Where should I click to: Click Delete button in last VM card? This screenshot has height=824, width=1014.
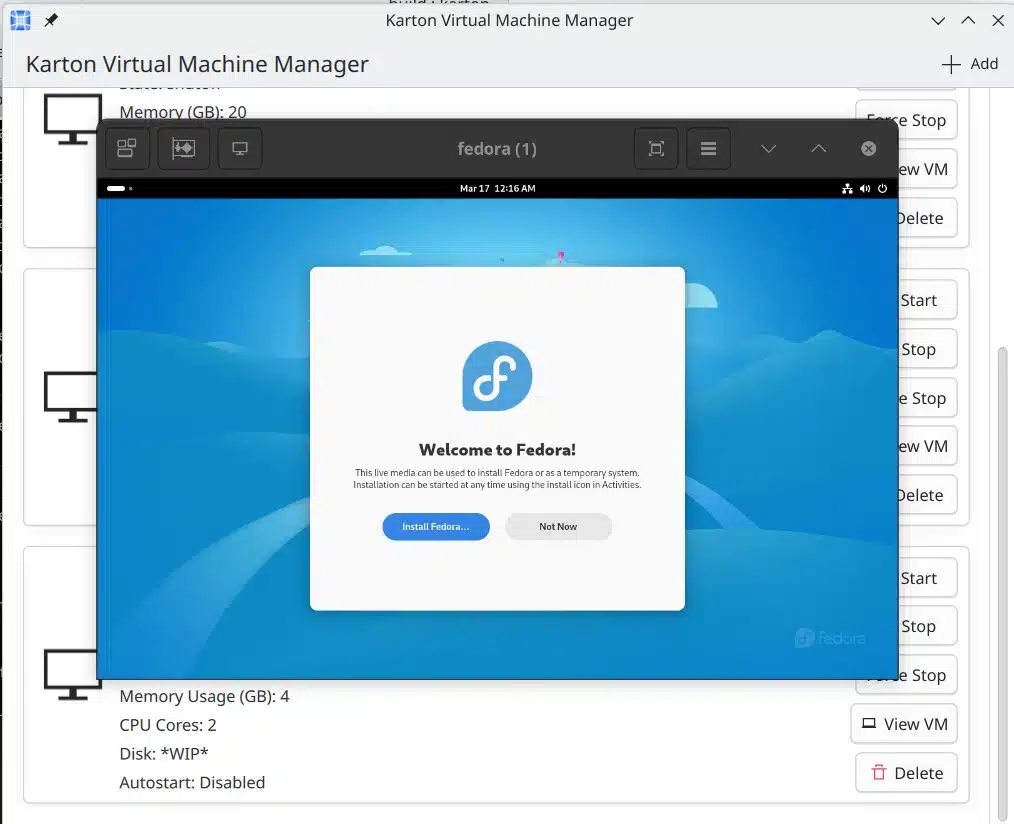(x=906, y=773)
